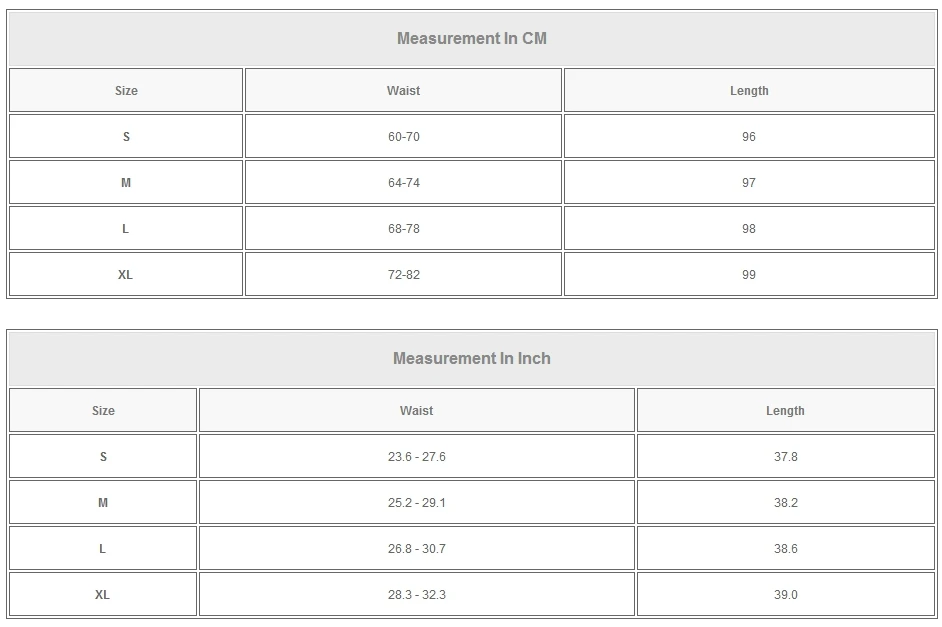
Task: Select the length cell showing 38.6
Action: tap(785, 549)
